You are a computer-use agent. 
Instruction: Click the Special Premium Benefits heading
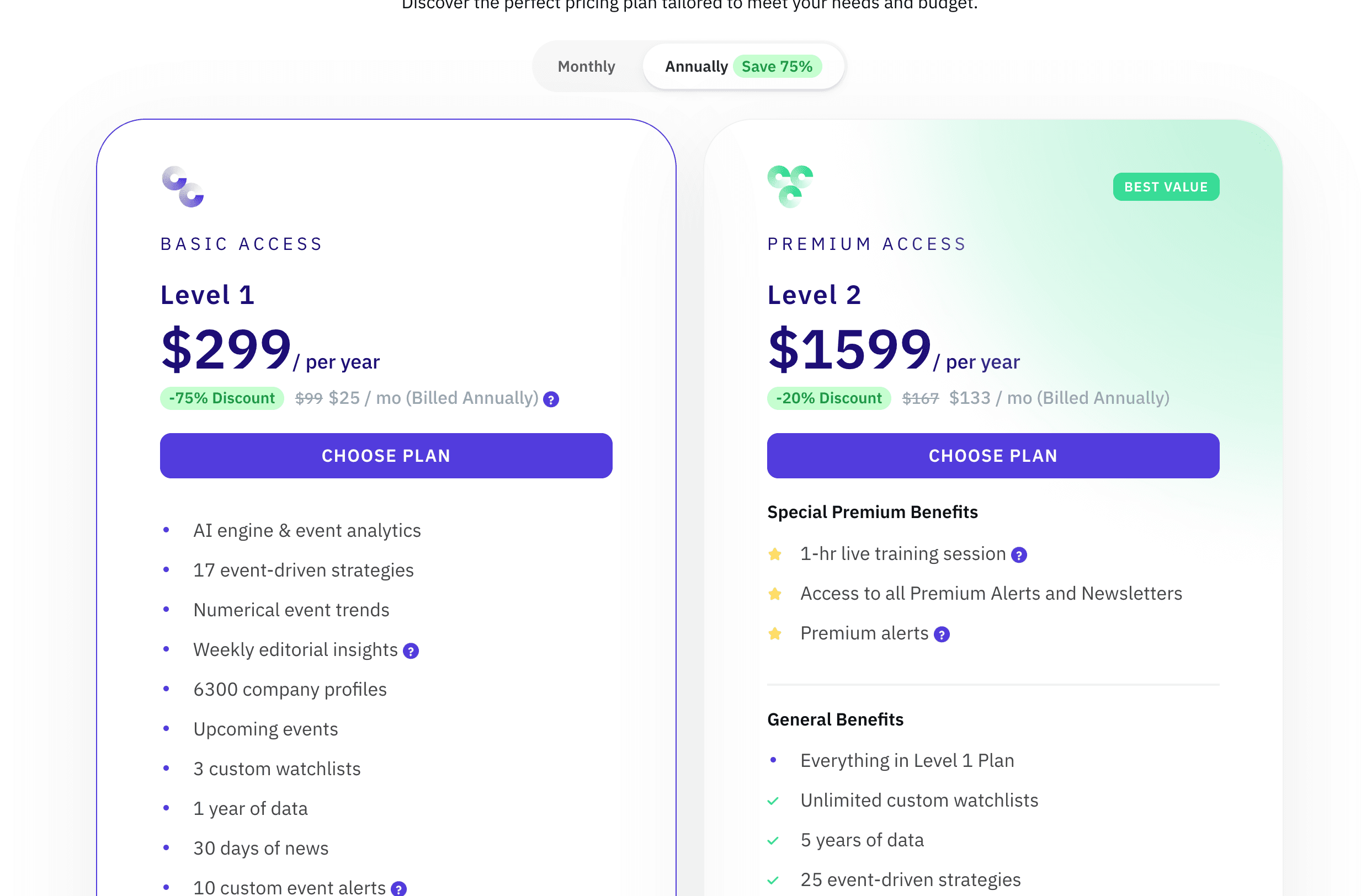pos(873,512)
